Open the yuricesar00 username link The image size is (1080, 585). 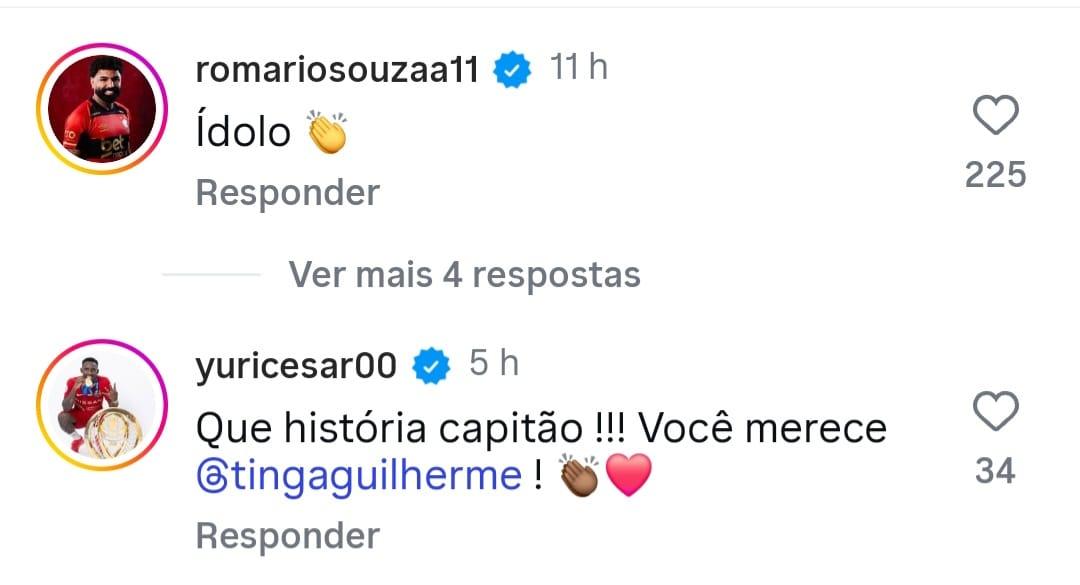click(297, 366)
